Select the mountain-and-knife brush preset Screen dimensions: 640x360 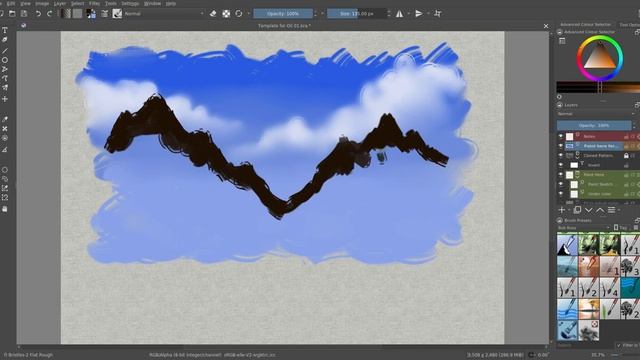[x=567, y=244]
